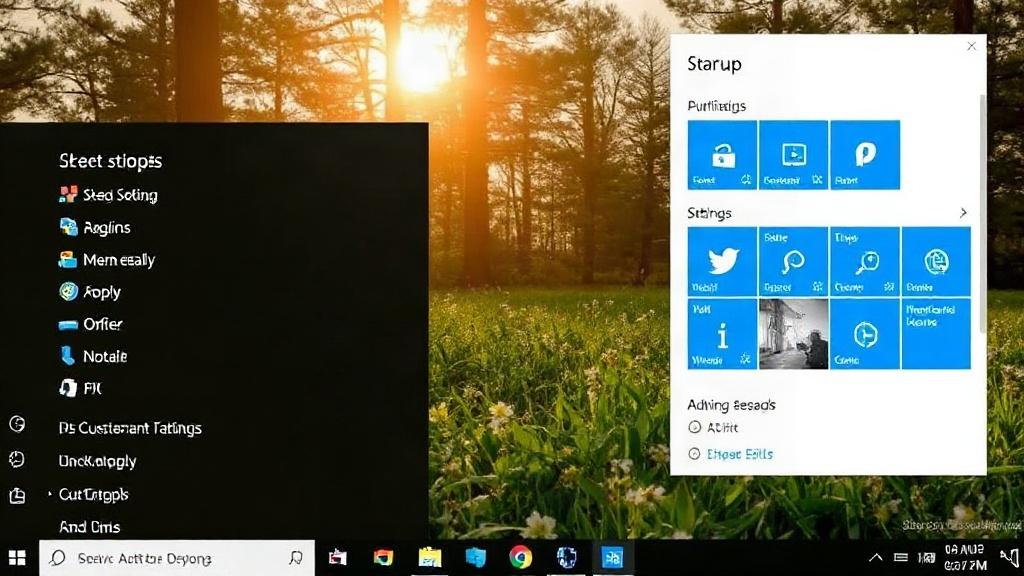
Task: Open the round blue globe taskbar icon
Action: [x=566, y=558]
